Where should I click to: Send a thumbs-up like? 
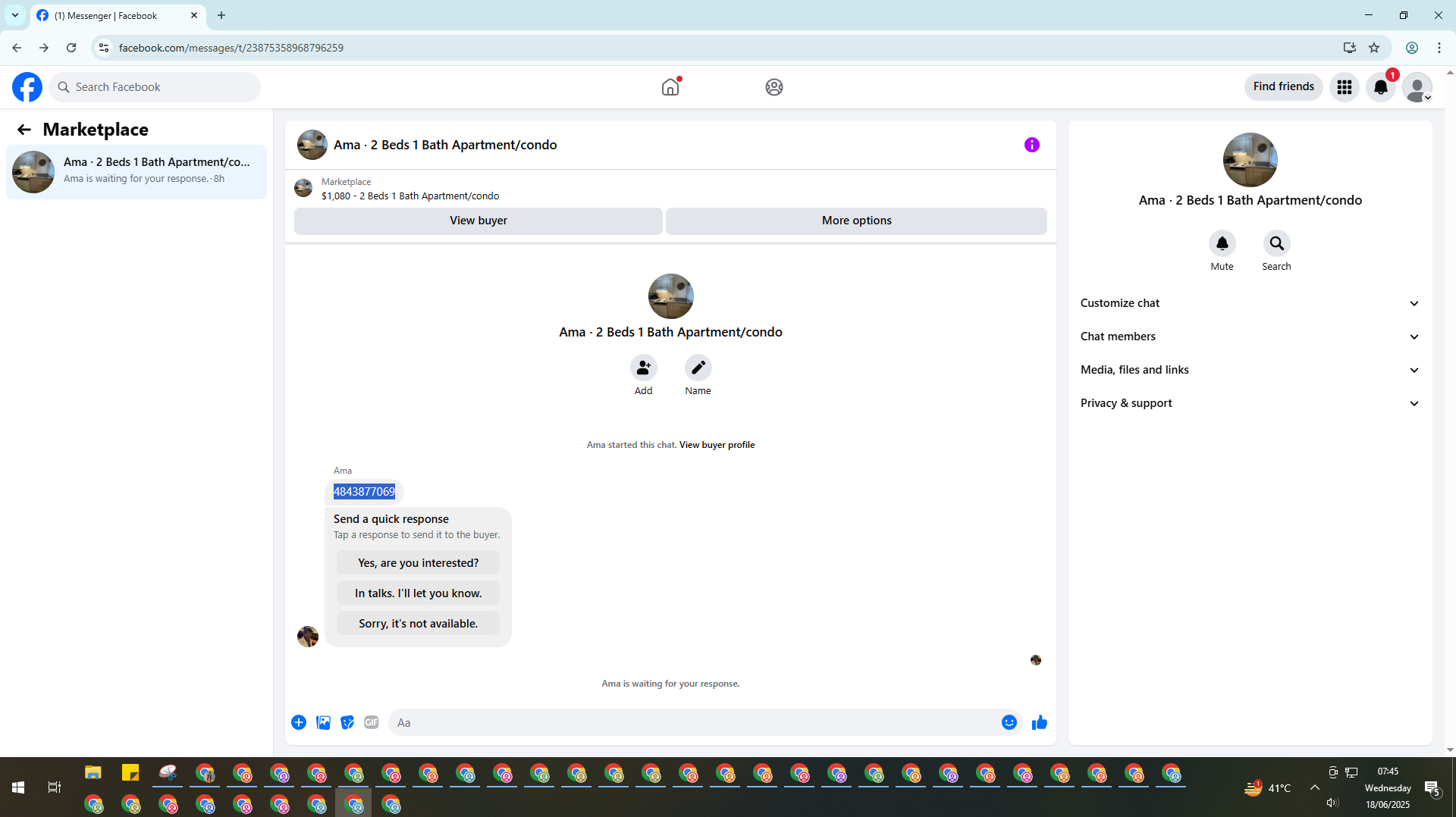click(1039, 722)
